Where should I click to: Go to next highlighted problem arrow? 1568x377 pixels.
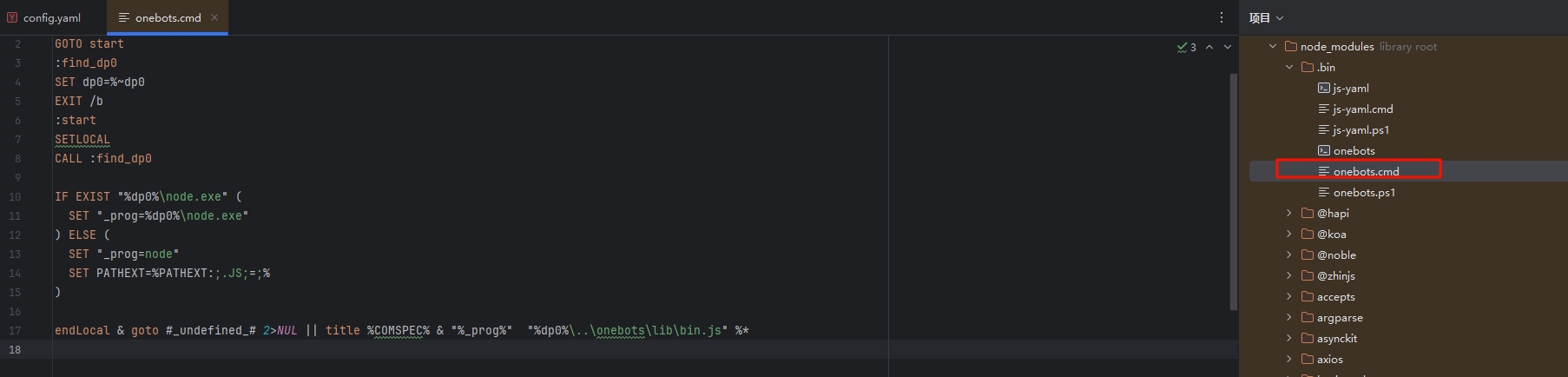[x=1228, y=47]
